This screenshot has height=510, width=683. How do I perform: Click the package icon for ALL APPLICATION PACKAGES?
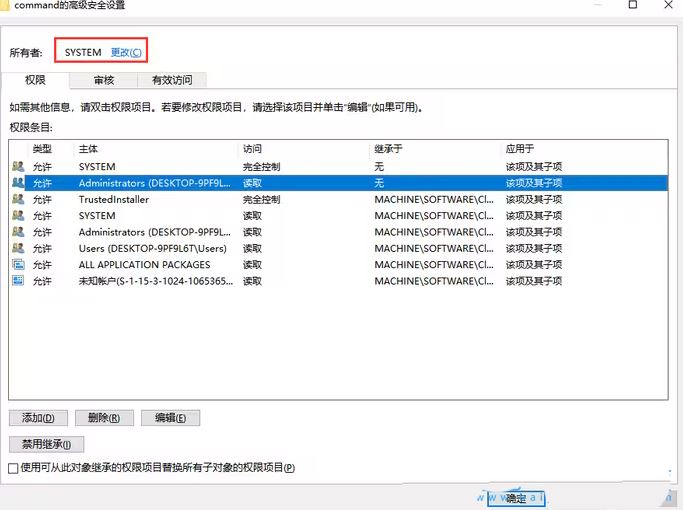pyautogui.click(x=18, y=265)
